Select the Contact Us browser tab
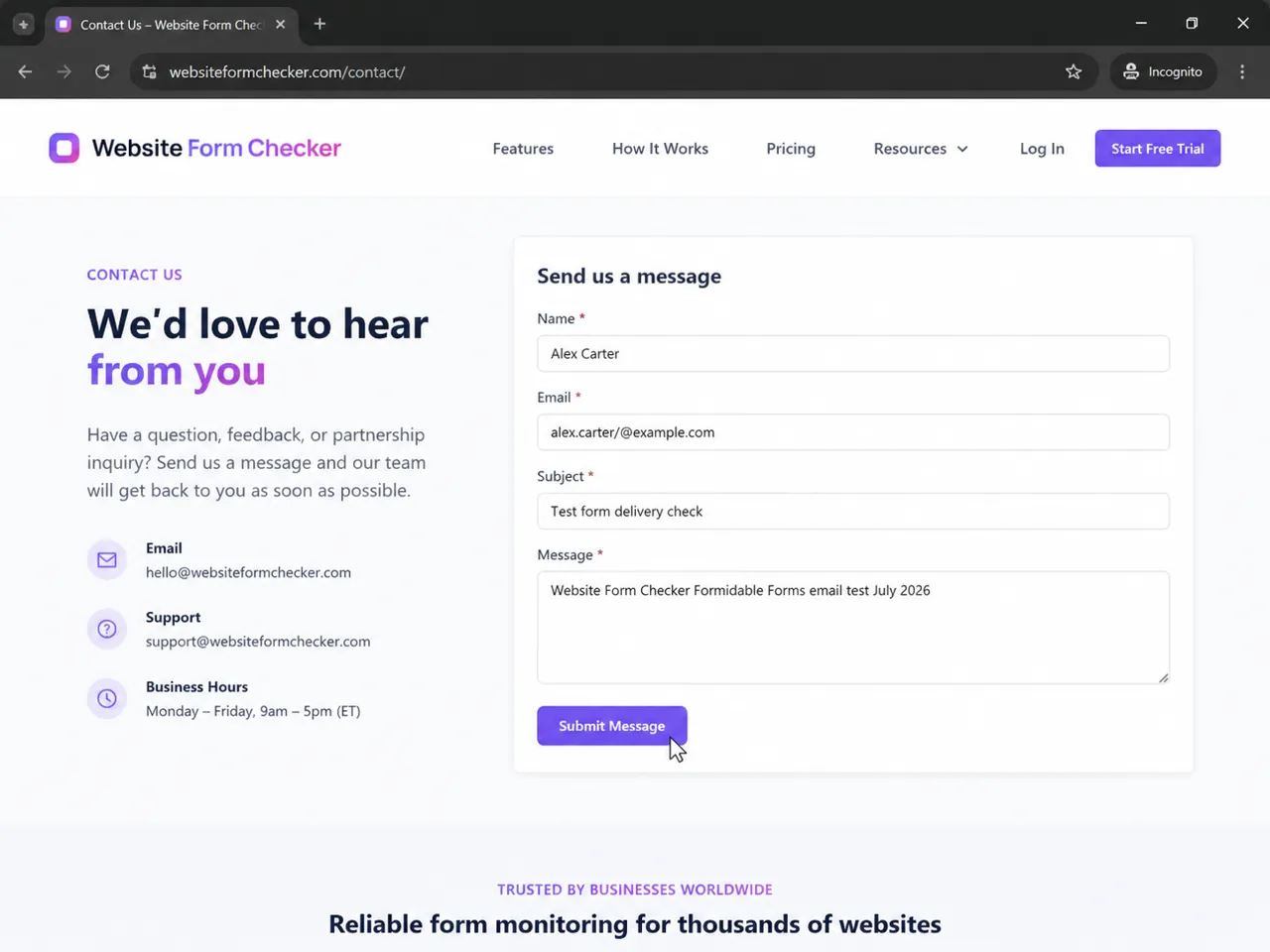The image size is (1270, 952). pyautogui.click(x=172, y=24)
